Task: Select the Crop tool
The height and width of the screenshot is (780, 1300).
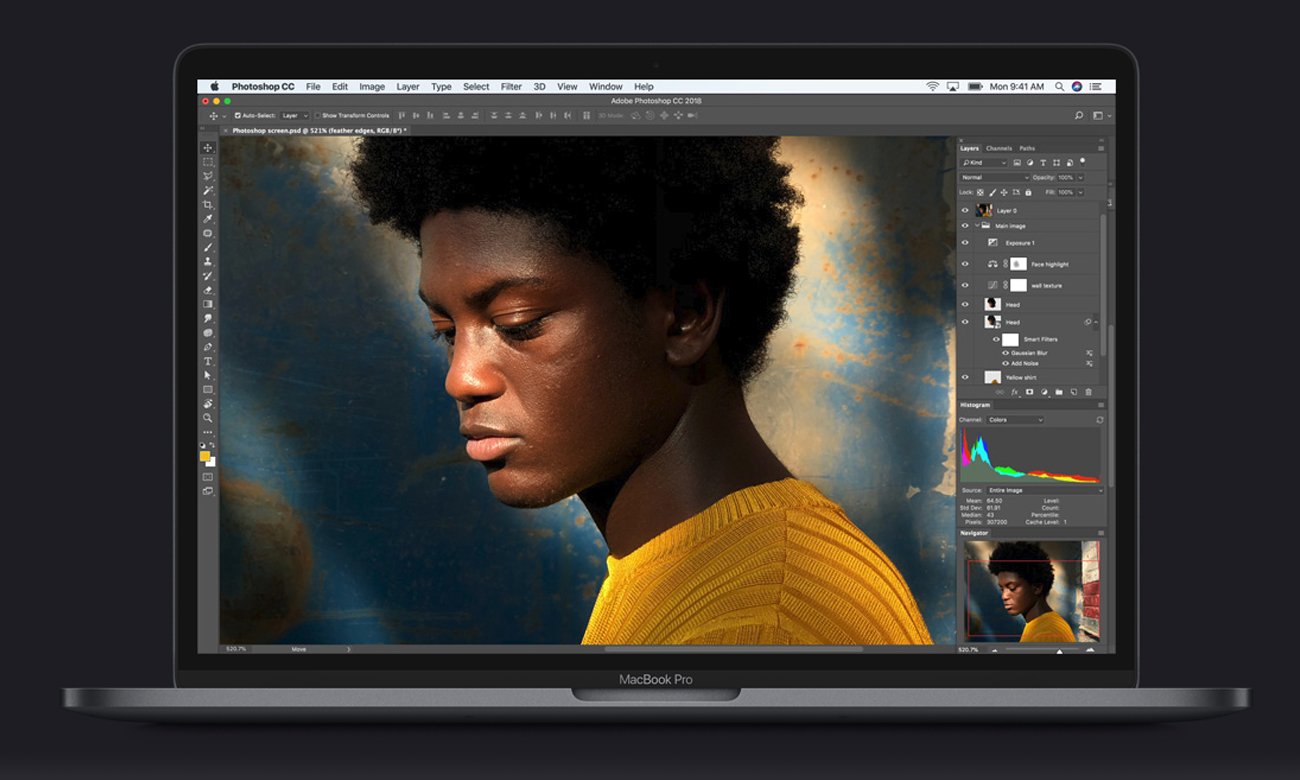Action: (x=208, y=205)
